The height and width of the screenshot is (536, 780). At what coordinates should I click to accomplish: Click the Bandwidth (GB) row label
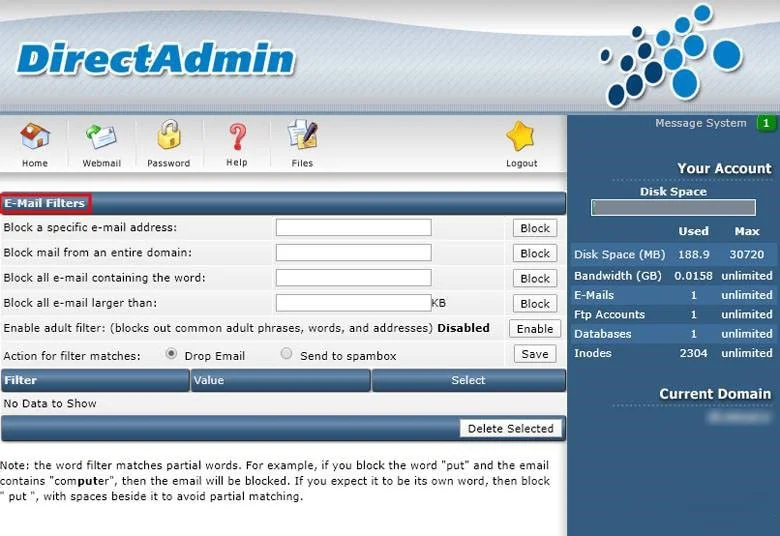618,276
